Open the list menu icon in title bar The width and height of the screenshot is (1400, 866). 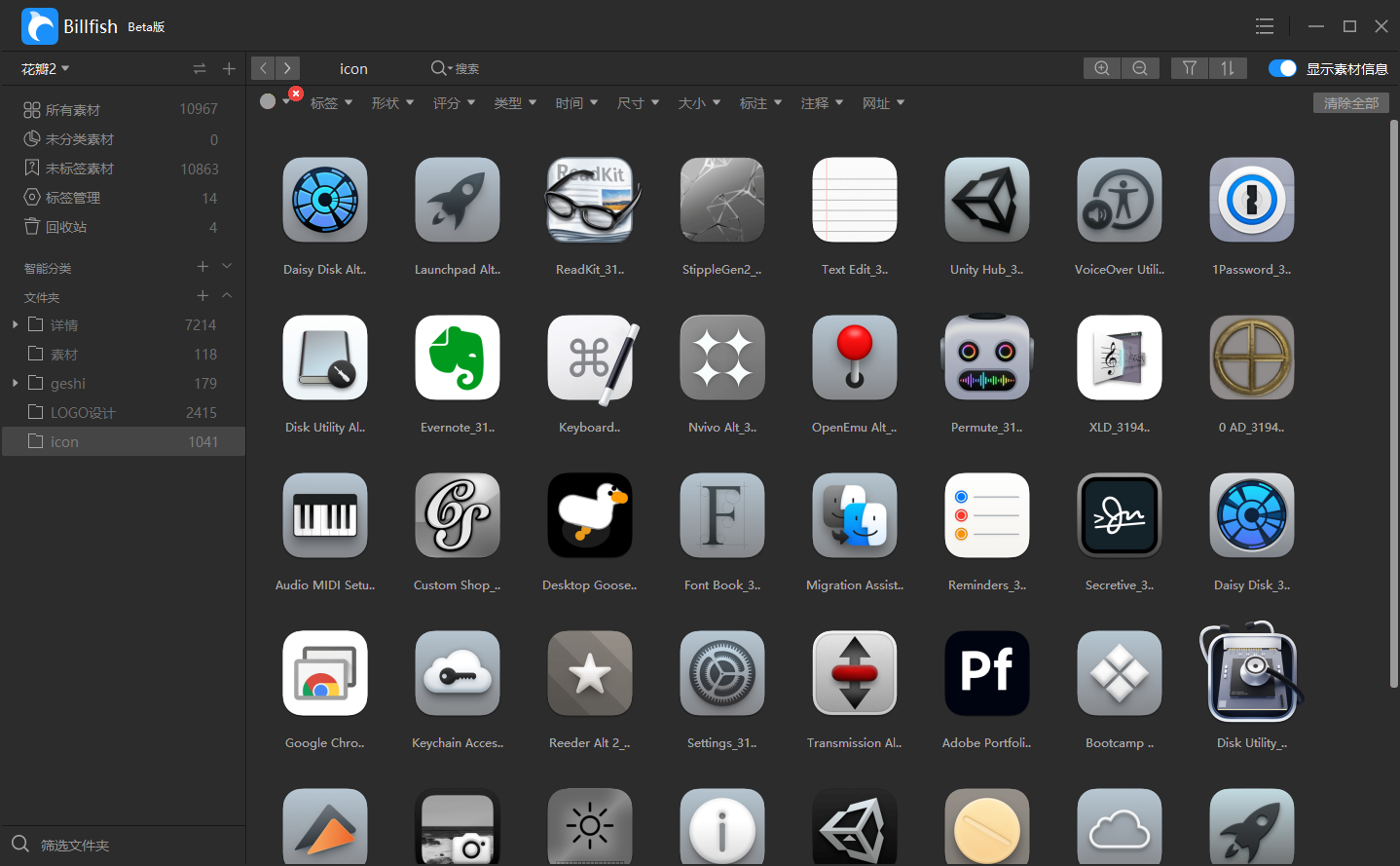[1265, 26]
